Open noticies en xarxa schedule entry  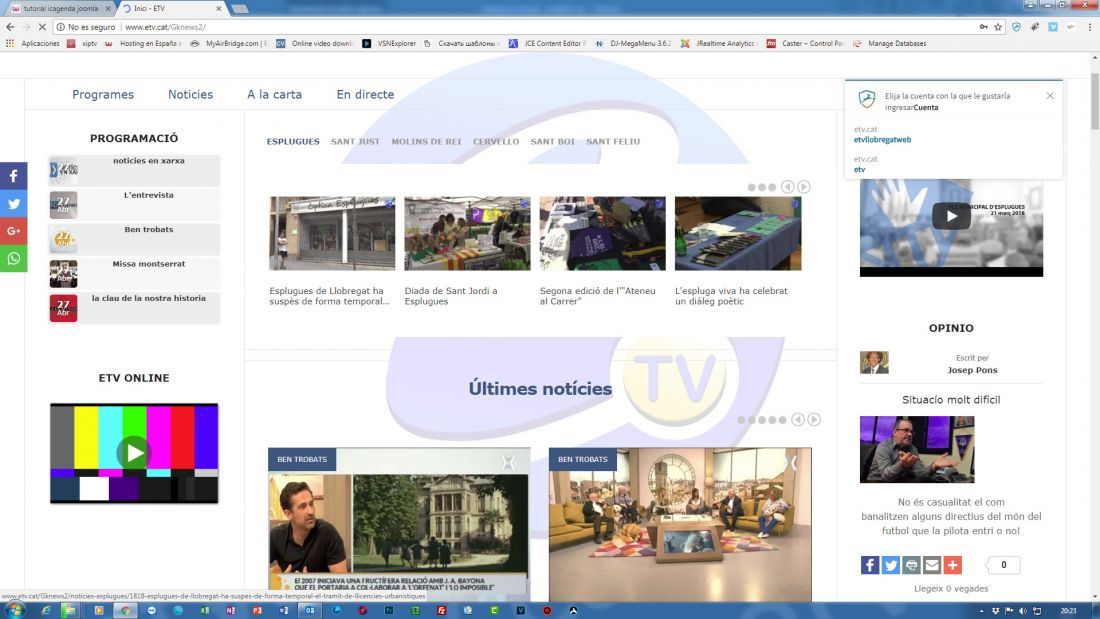point(149,161)
